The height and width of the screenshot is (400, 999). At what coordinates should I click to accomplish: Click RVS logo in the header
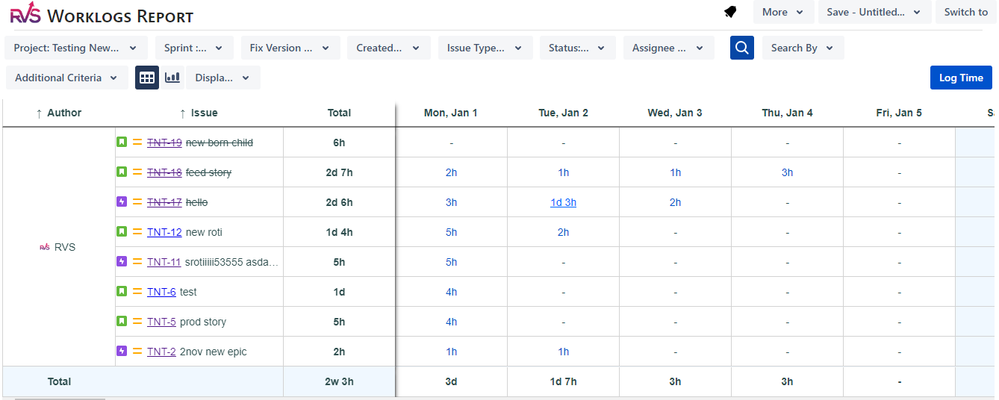pos(26,14)
